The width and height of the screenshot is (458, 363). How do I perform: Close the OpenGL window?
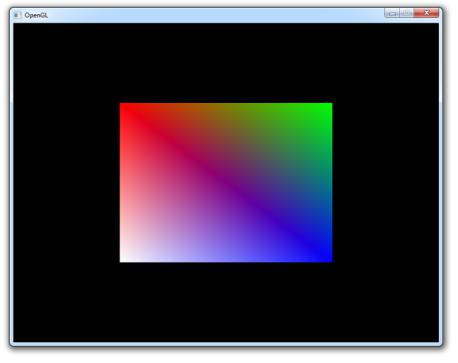[426, 13]
